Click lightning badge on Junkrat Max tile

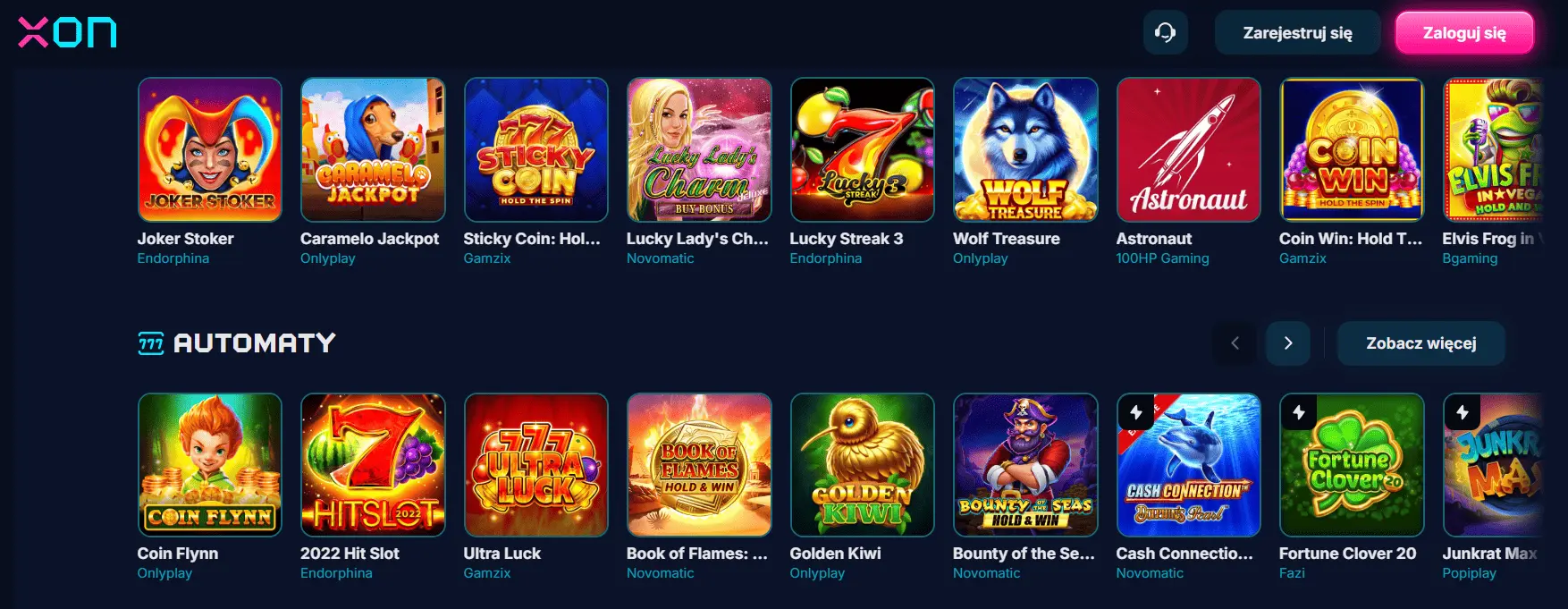coord(1463,412)
